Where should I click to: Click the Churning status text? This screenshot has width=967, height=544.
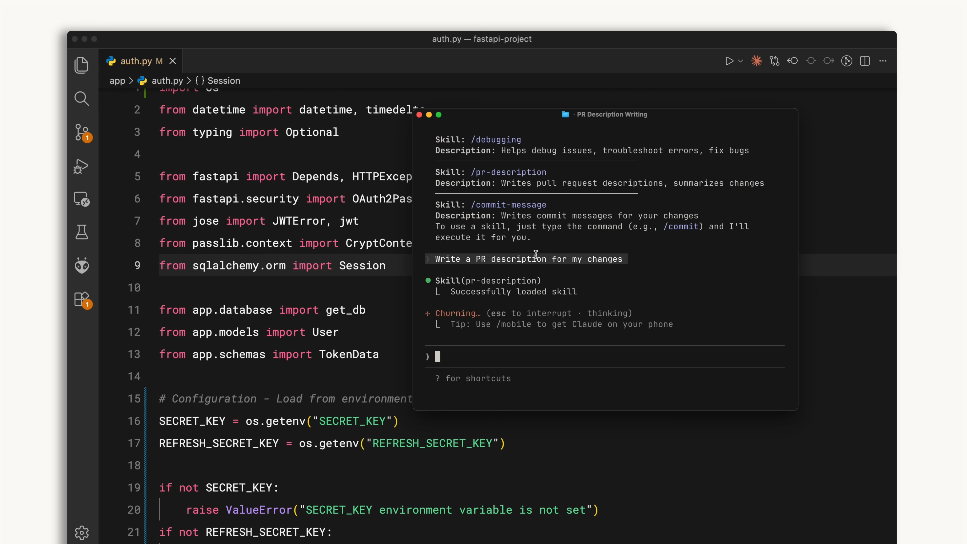point(457,313)
